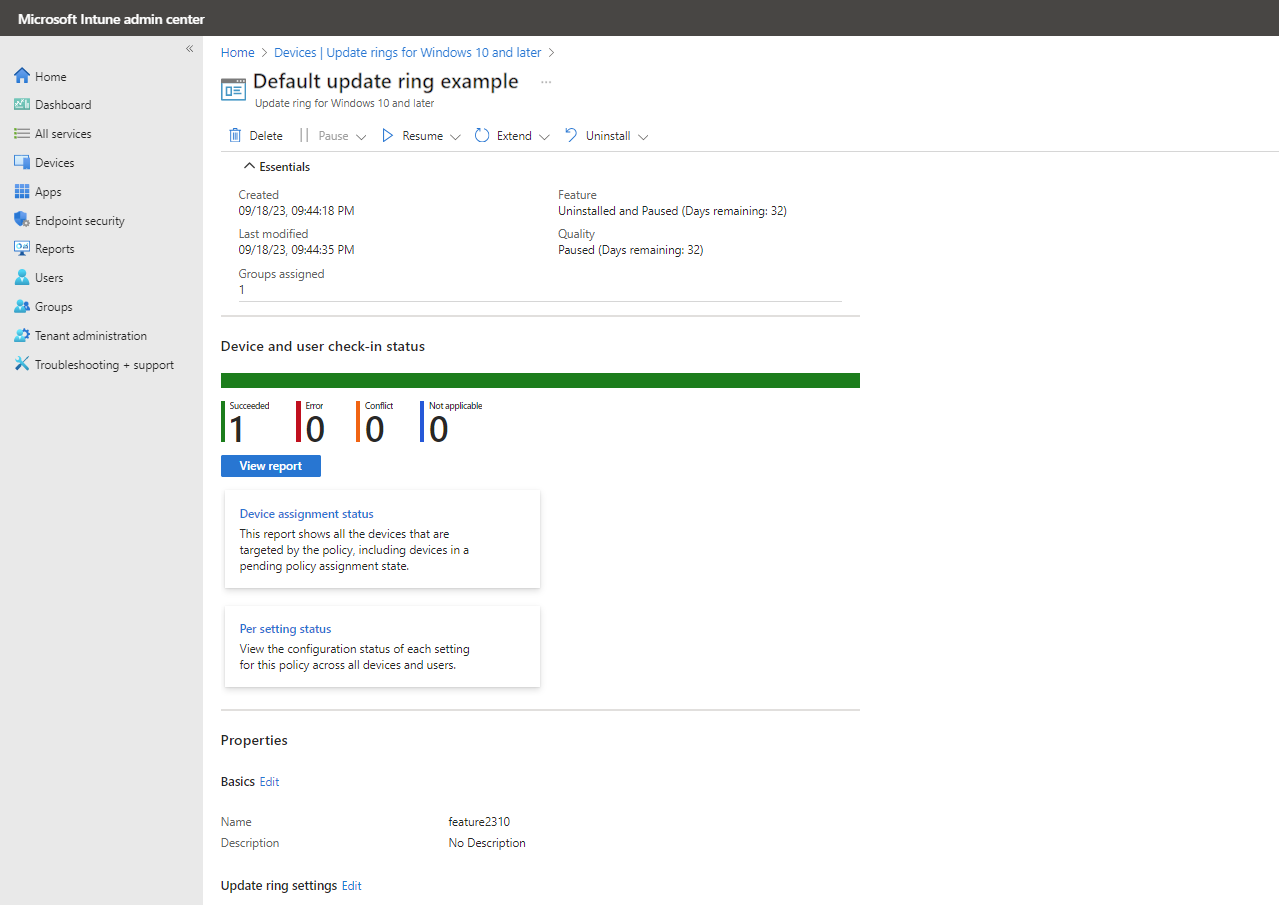Screen dimensions: 1279x905
Task: Delete this update ring policy
Action: (257, 135)
